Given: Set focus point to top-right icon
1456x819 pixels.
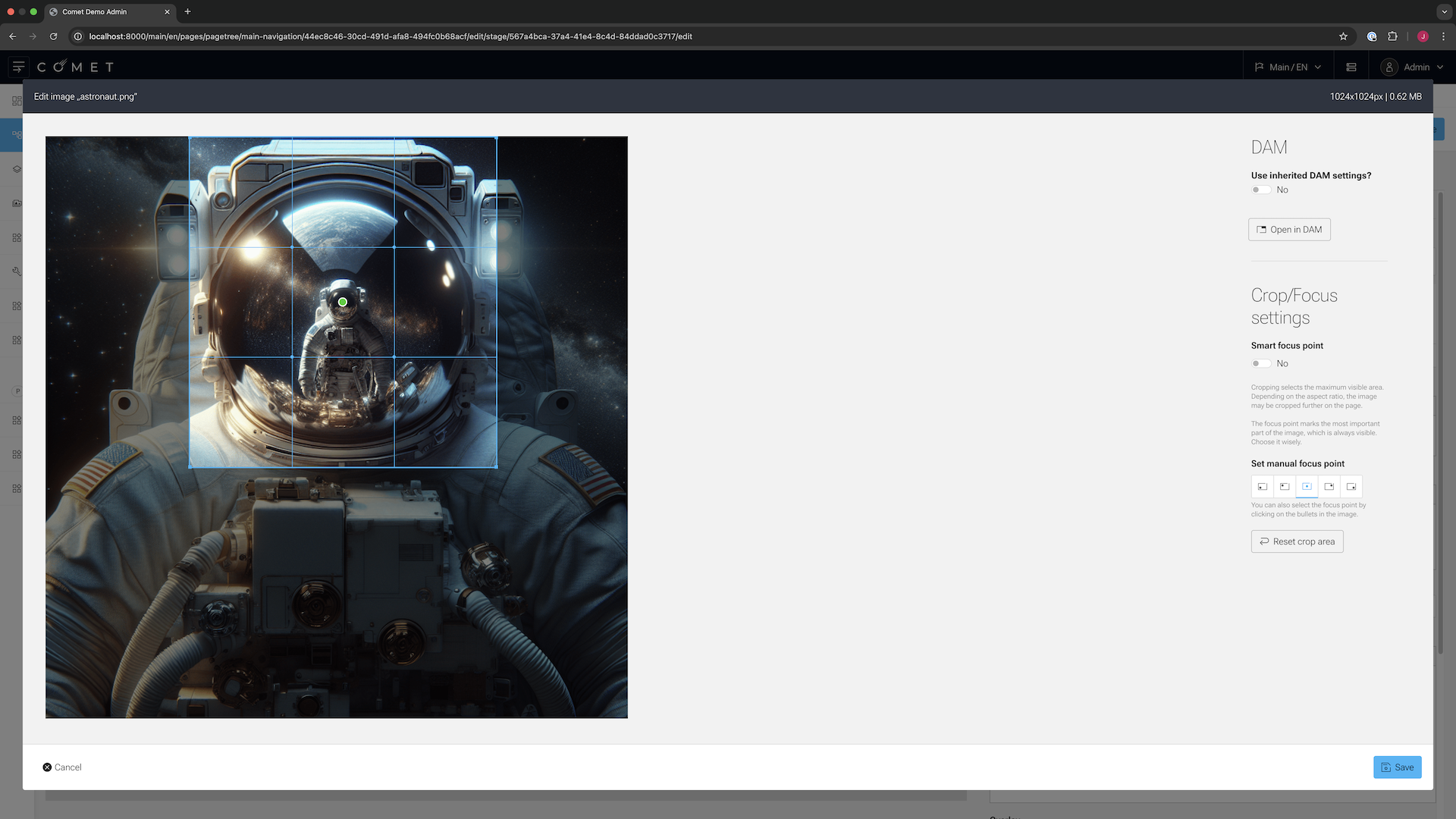Looking at the screenshot, I should (x=1329, y=486).
